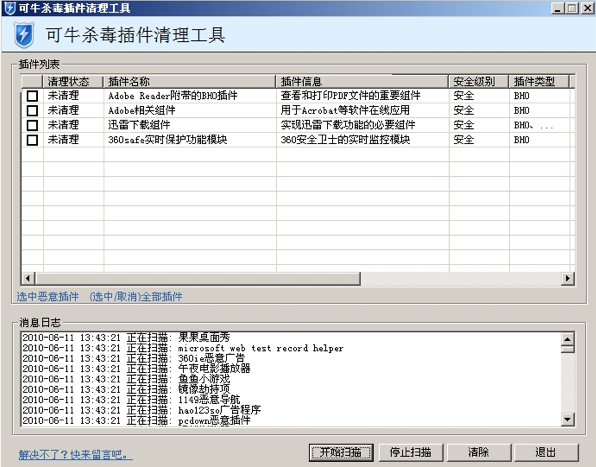This screenshot has width=596, height=467.
Task: Tick the Adobe相关组件 row checkbox
Action: [x=32, y=111]
